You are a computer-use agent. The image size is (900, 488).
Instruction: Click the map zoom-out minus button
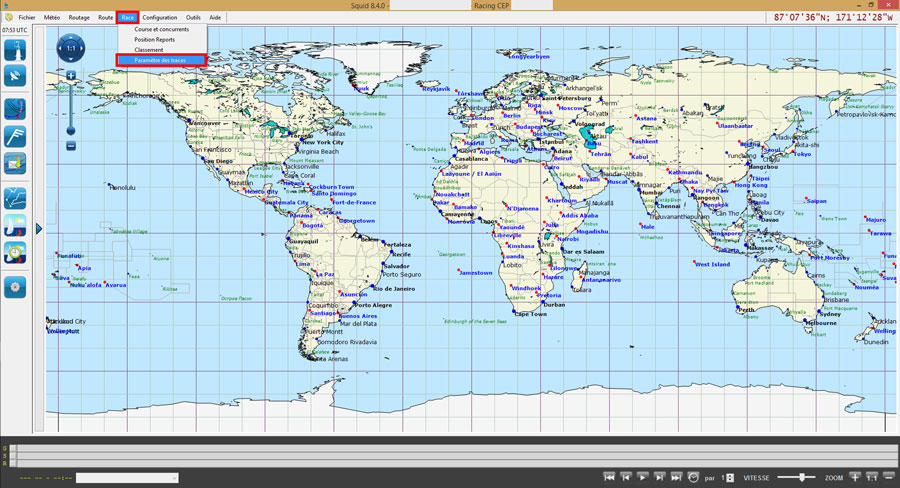71,146
